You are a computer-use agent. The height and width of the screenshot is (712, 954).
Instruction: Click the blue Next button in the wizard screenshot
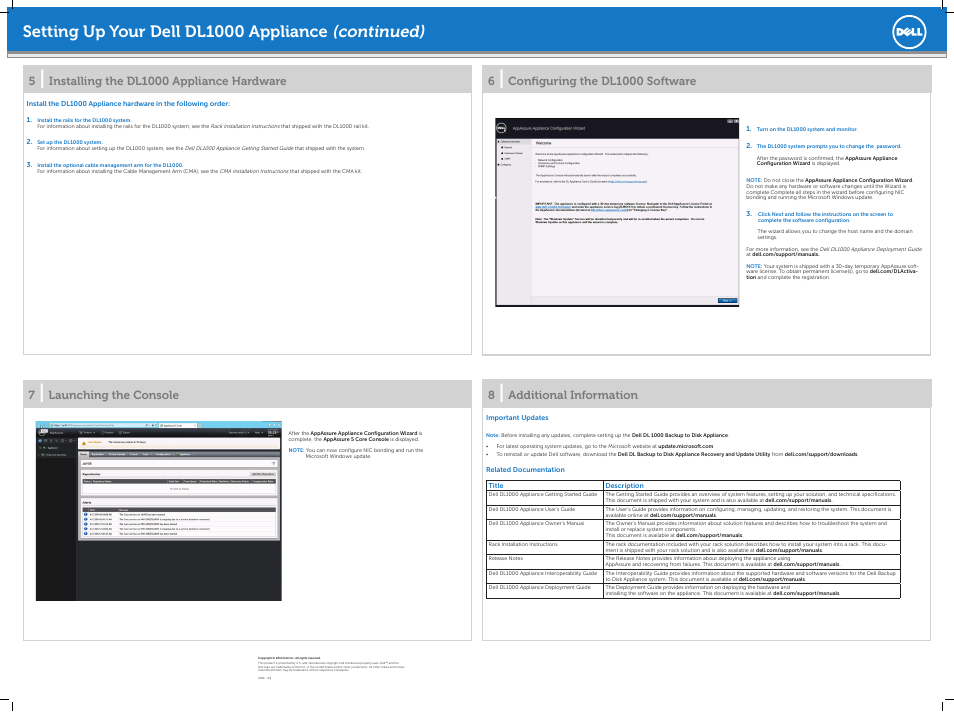click(x=727, y=301)
